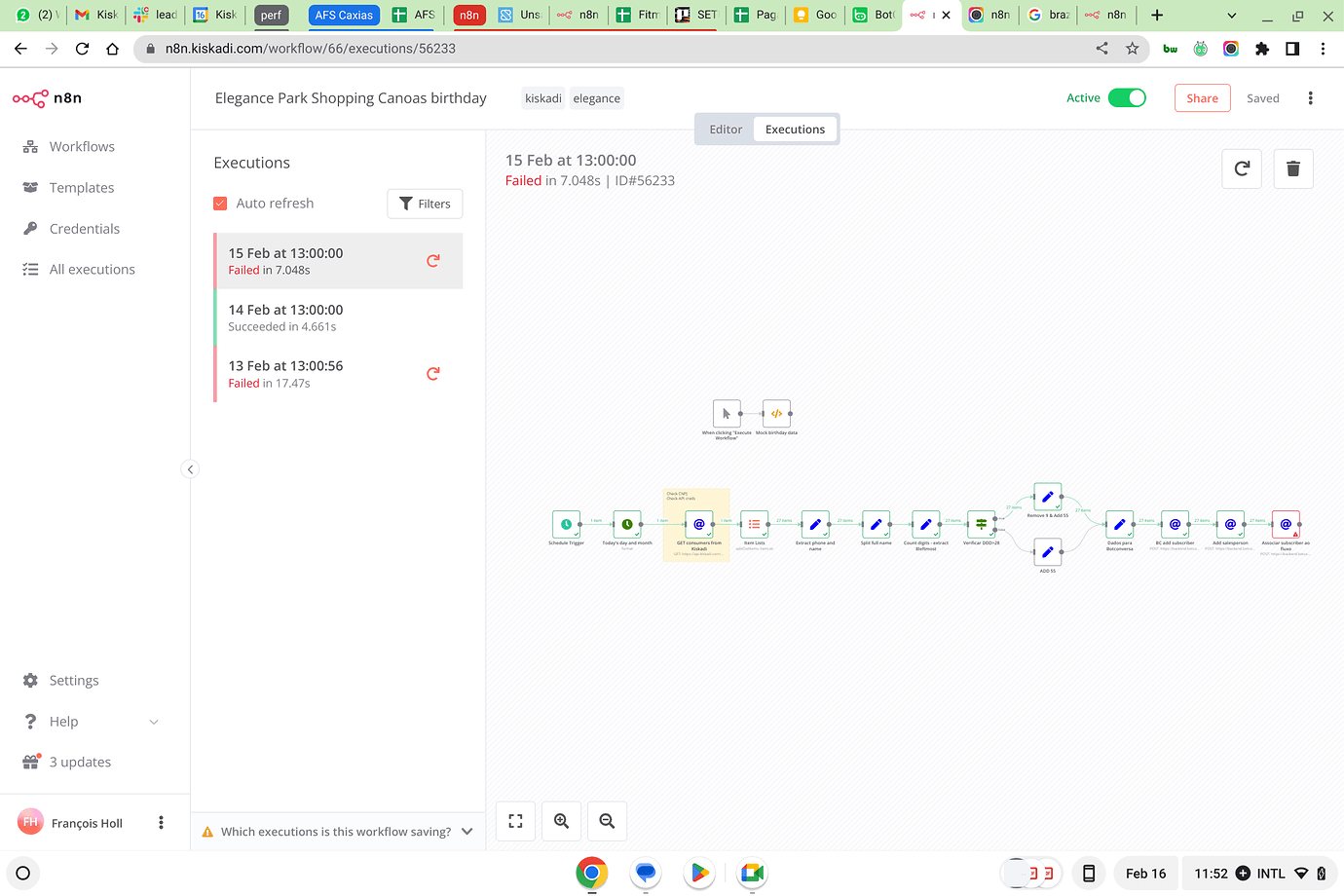The image size is (1344, 896).
Task: Open the Item Lists node
Action: (x=754, y=524)
